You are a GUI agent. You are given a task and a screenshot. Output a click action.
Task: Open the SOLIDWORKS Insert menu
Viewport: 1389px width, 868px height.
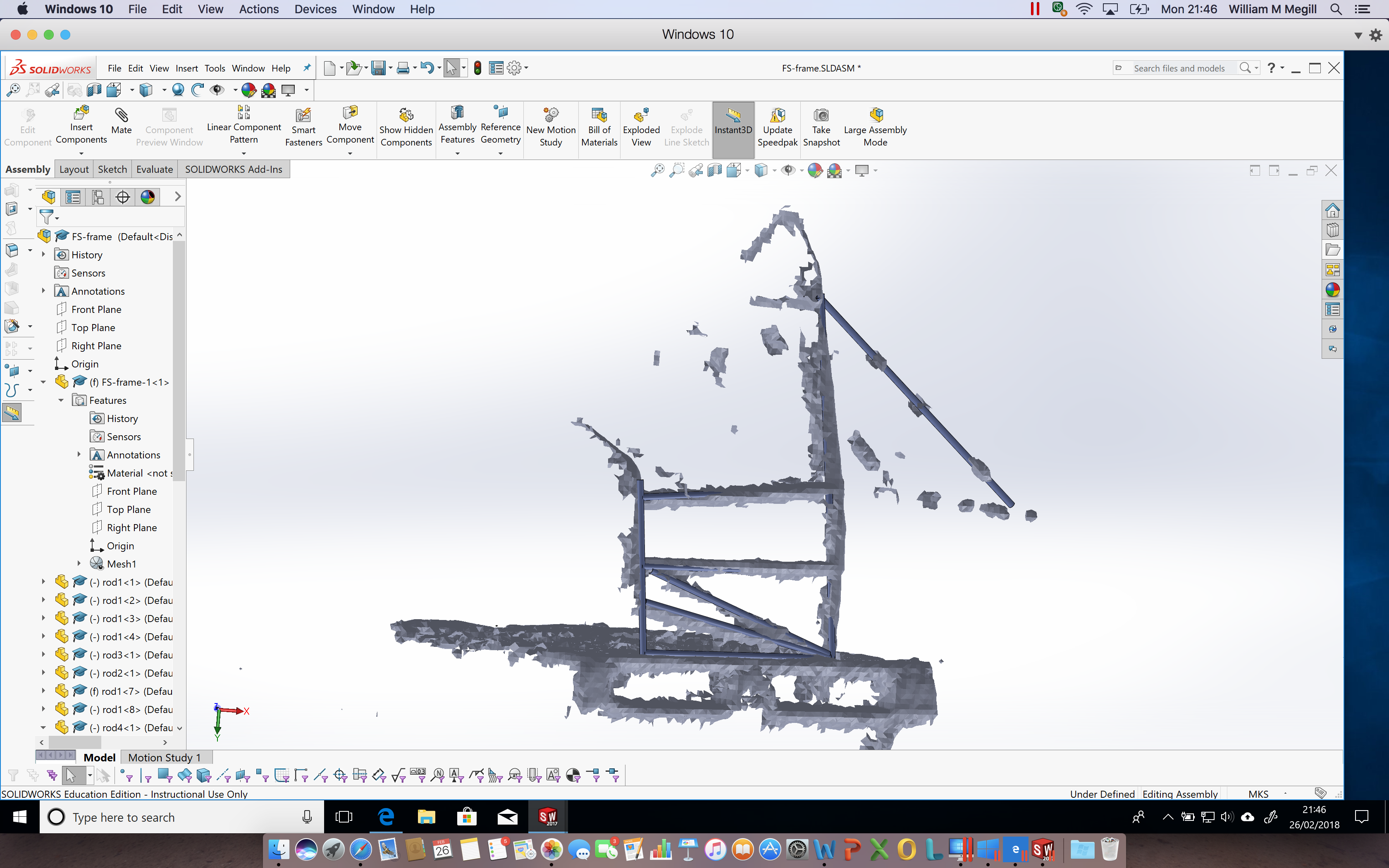[186, 68]
